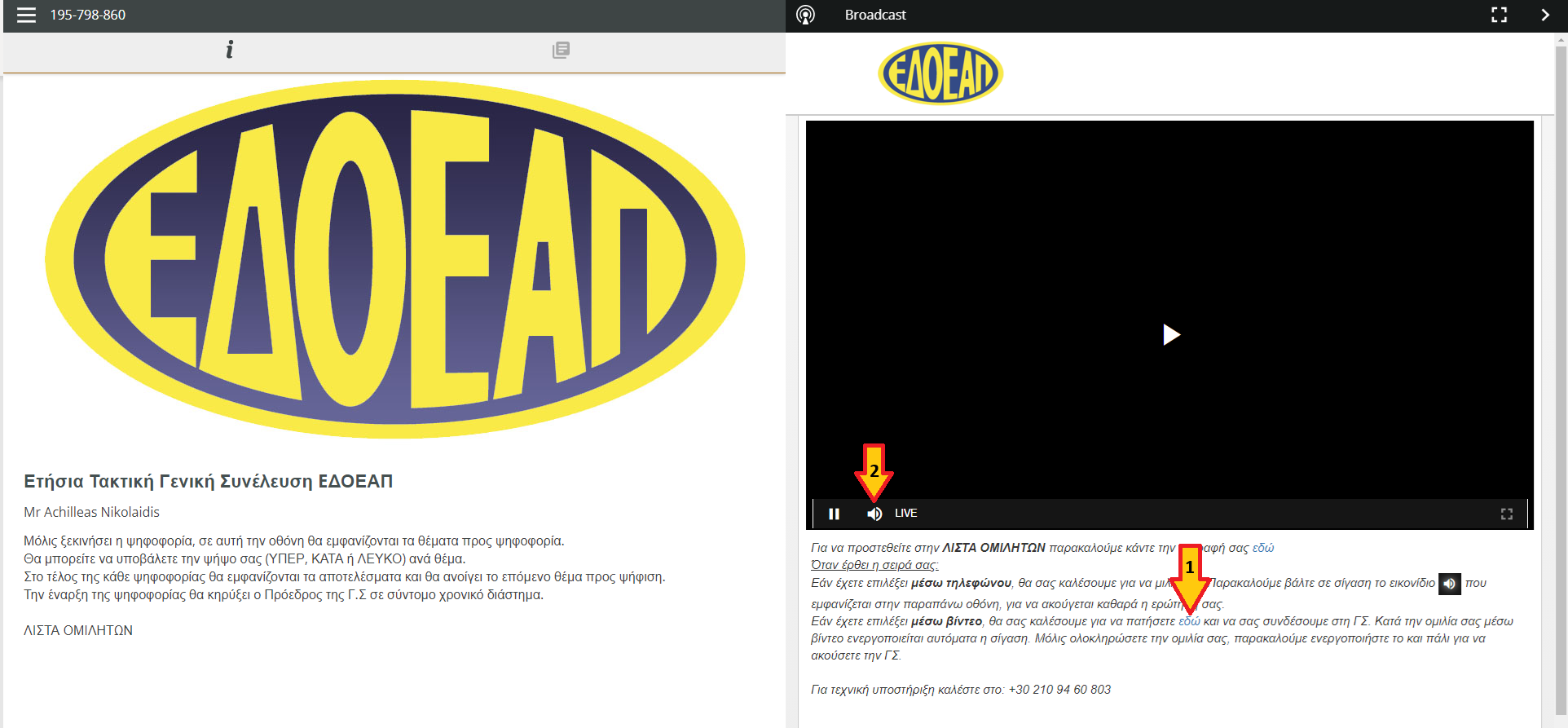
Task: Open the hamburger menu next to 195-798-860
Action: tap(26, 15)
